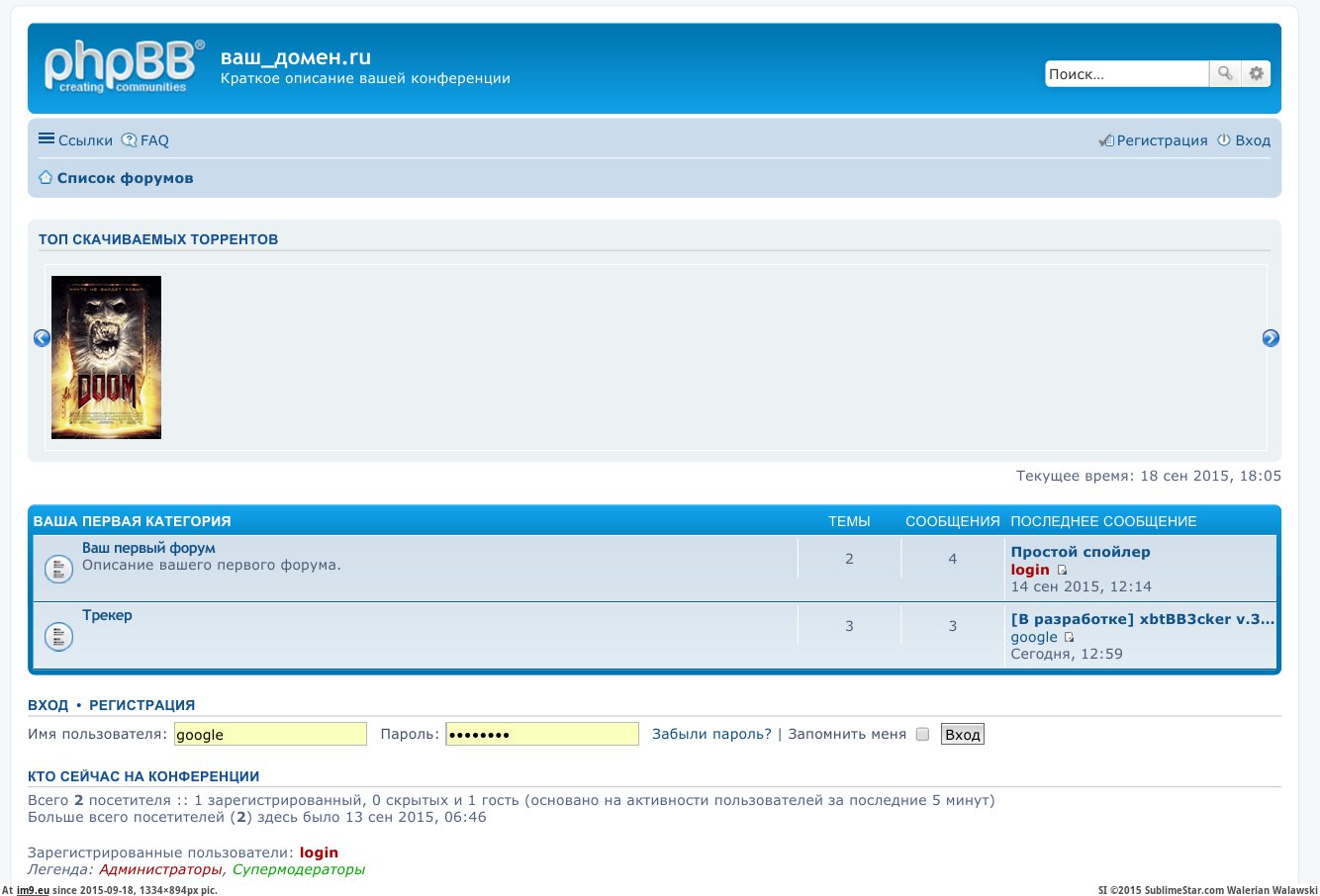Screen dimensions: 1320x896
Task: Click topics count 2 for first forum
Action: pos(849,559)
